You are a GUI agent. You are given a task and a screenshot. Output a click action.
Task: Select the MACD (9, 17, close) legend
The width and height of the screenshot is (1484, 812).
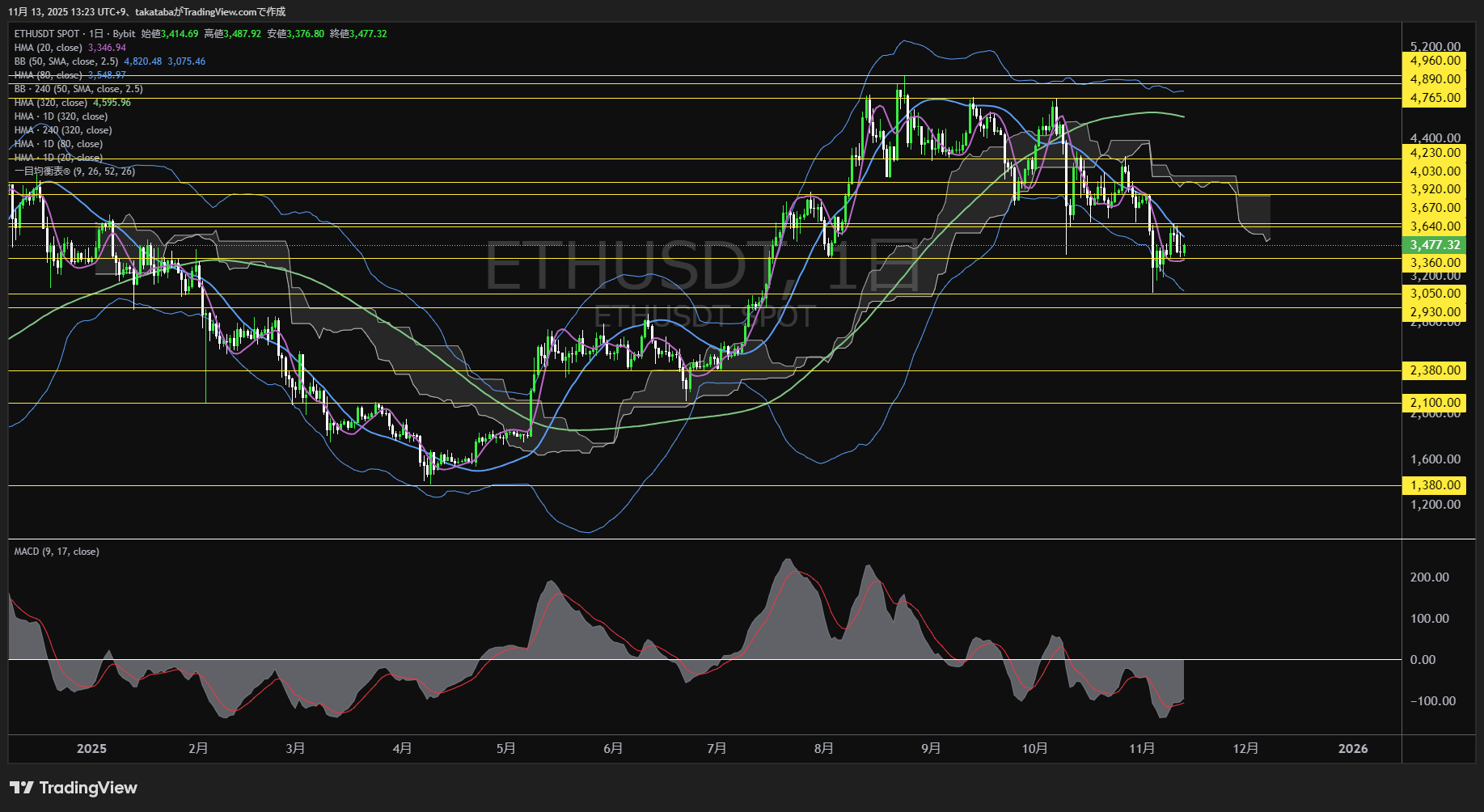click(56, 551)
